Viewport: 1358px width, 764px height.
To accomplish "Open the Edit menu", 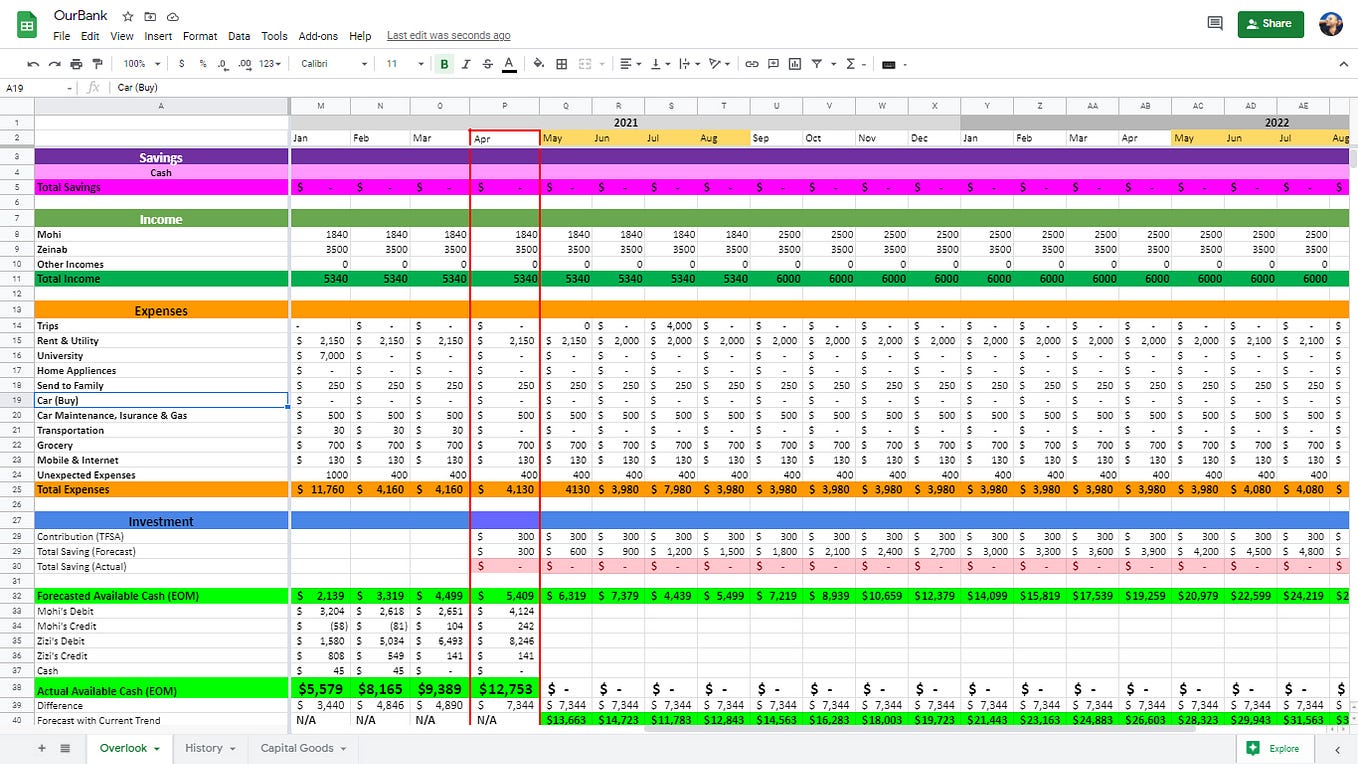I will tap(90, 36).
